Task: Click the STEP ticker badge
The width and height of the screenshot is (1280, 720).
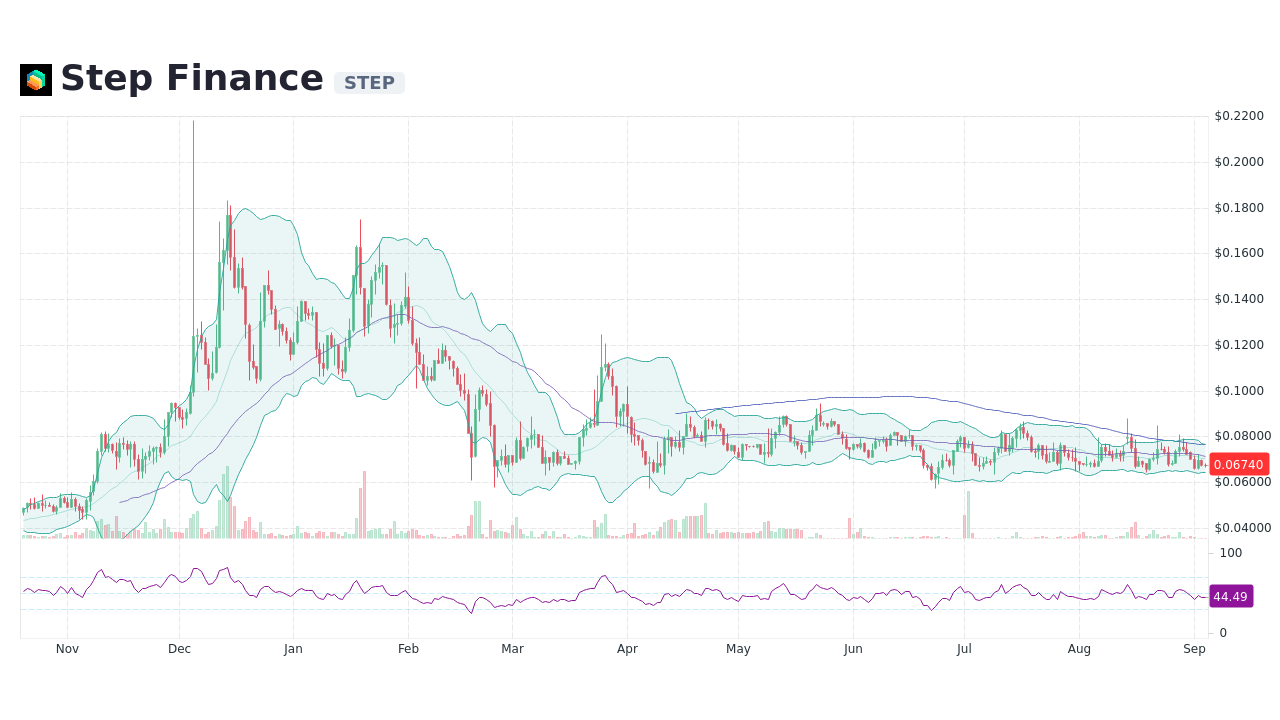Action: [368, 83]
